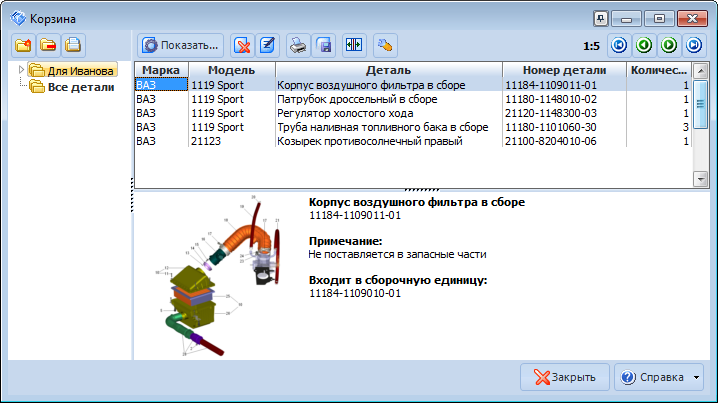Click the Показать... button
Image resolution: width=718 pixels, height=403 pixels.
[180, 45]
